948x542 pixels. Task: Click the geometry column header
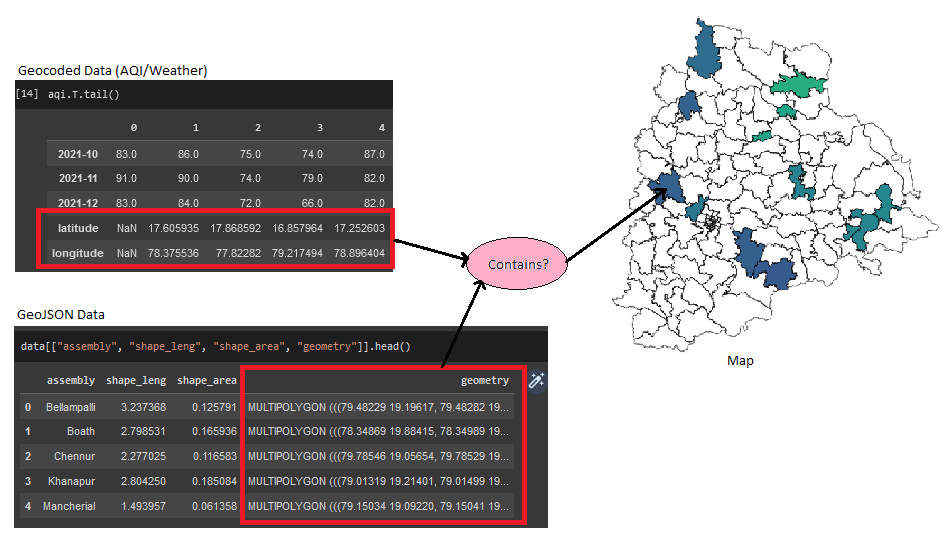tap(485, 380)
